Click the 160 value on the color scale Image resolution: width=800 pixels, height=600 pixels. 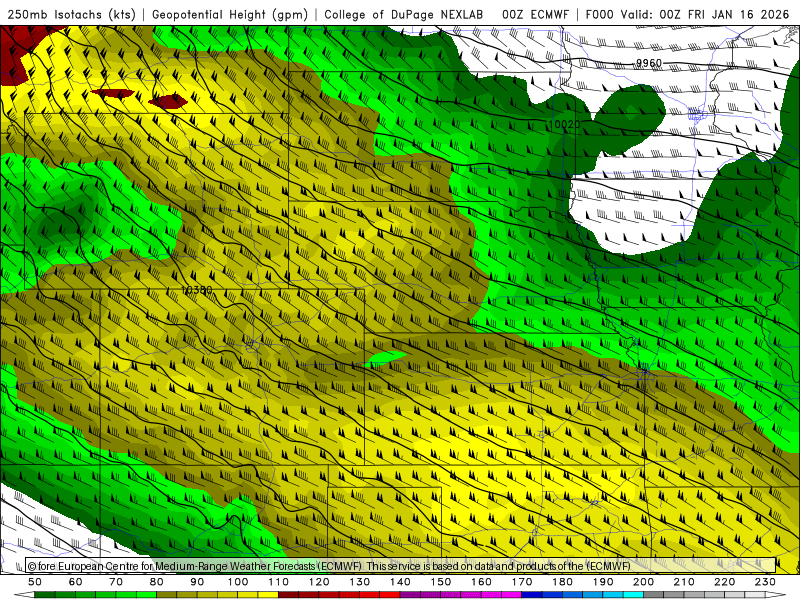(x=481, y=582)
